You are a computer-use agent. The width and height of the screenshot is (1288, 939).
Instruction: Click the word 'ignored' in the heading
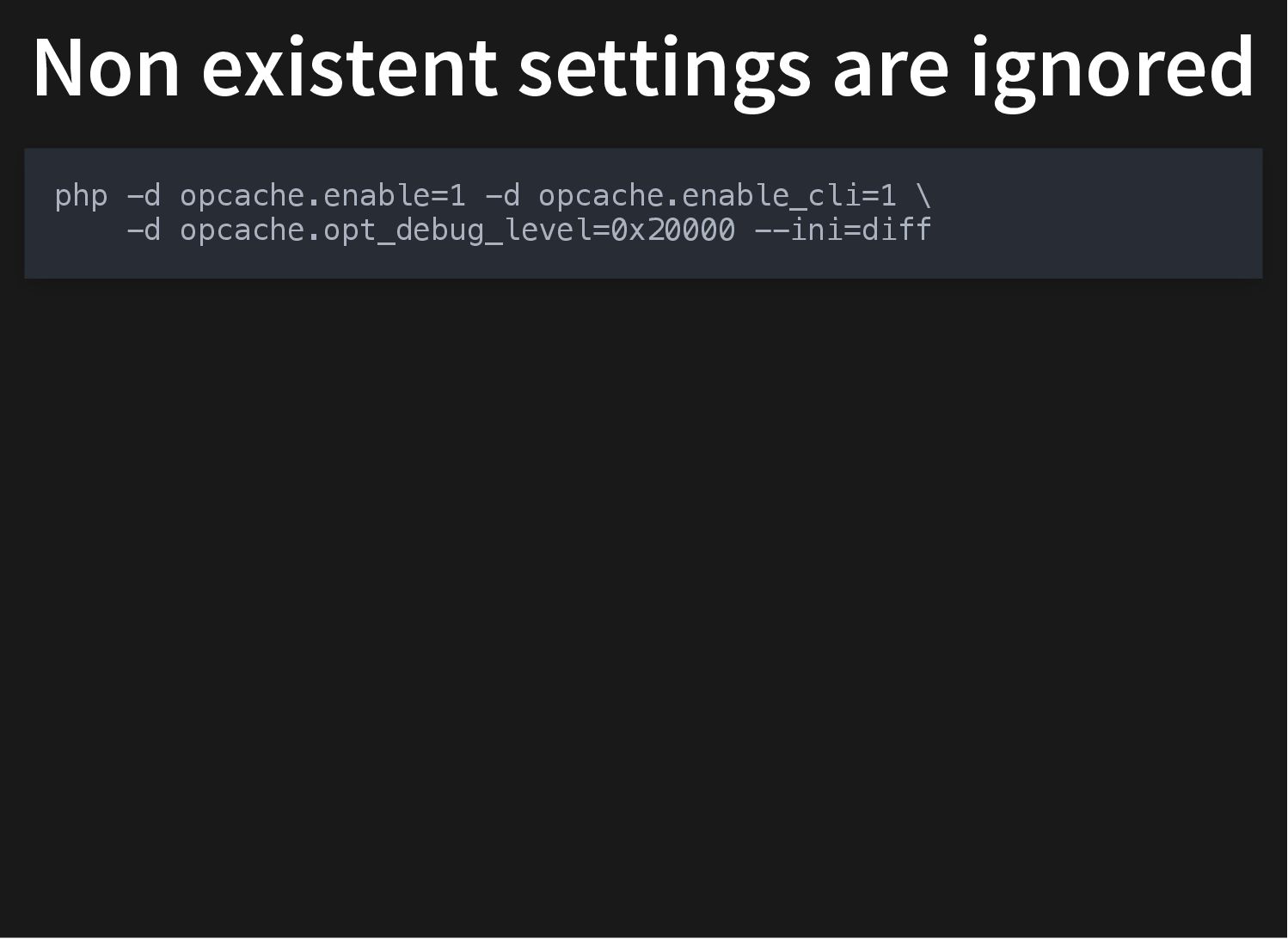1113,73
